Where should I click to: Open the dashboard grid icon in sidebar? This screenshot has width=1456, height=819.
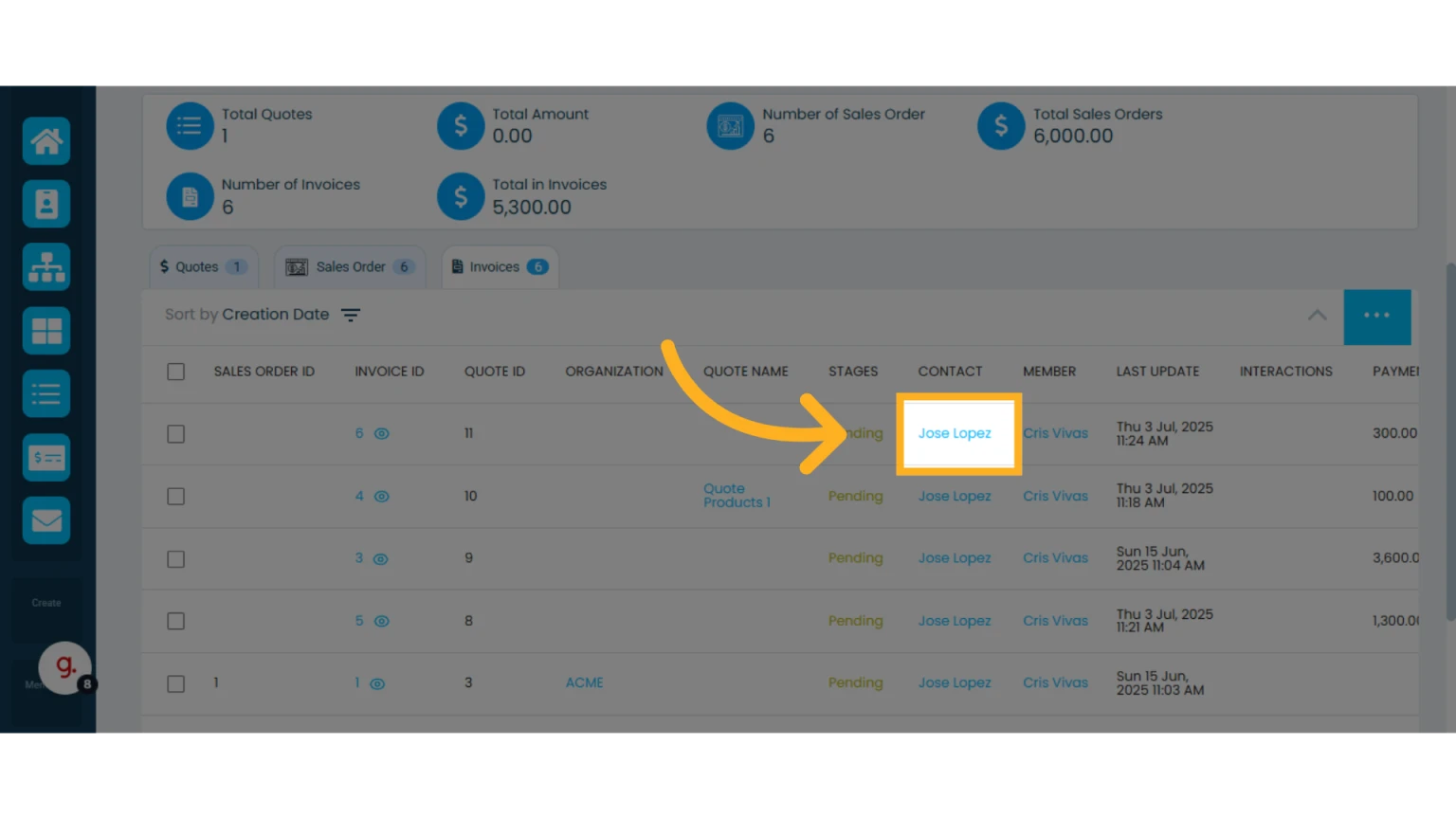46,331
